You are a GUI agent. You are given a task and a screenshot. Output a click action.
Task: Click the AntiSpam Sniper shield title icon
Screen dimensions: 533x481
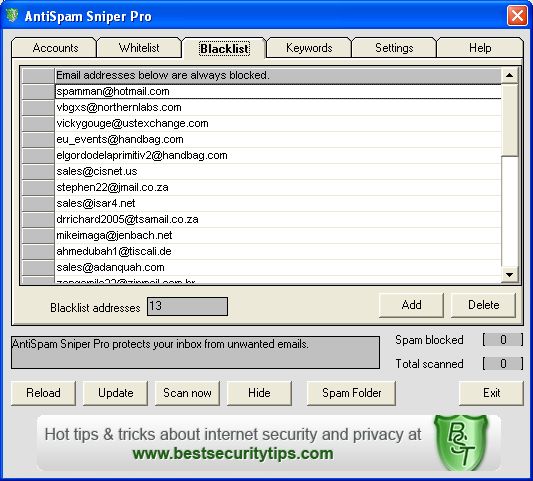click(x=12, y=16)
